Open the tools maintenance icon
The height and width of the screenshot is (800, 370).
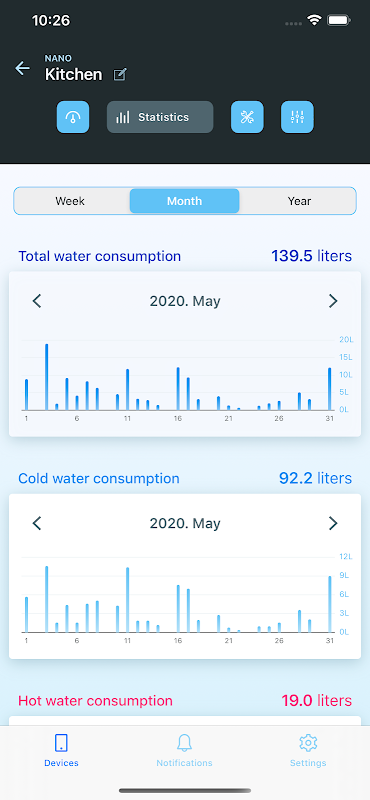(248, 117)
